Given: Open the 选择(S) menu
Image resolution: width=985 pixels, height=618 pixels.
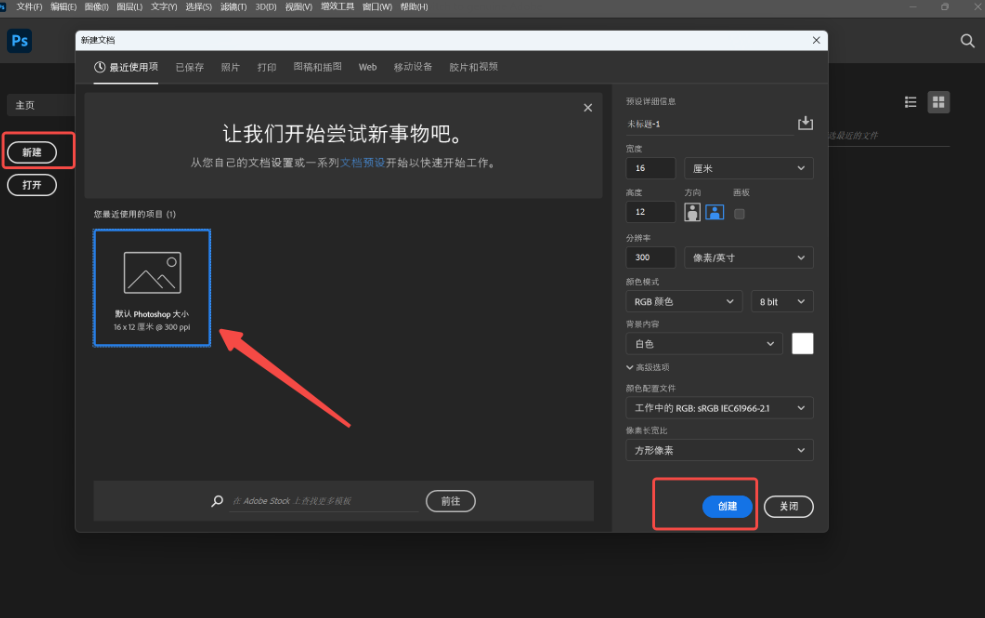Looking at the screenshot, I should (x=199, y=7).
